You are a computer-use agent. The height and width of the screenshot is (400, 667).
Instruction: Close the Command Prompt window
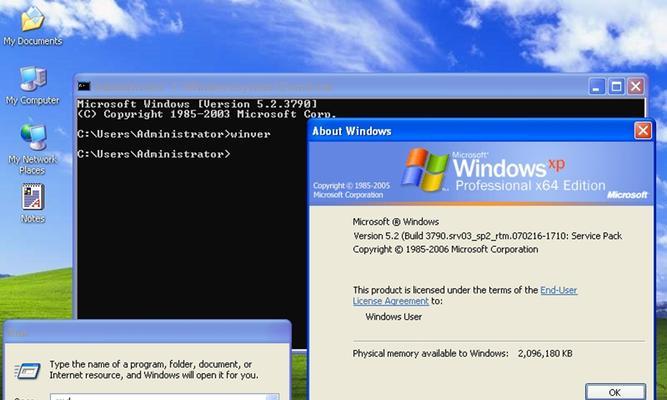click(x=636, y=87)
